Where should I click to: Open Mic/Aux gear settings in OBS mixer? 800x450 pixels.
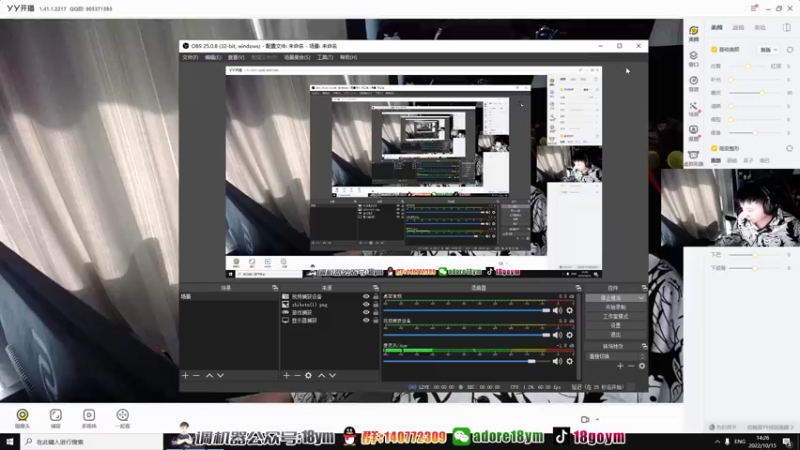click(569, 361)
